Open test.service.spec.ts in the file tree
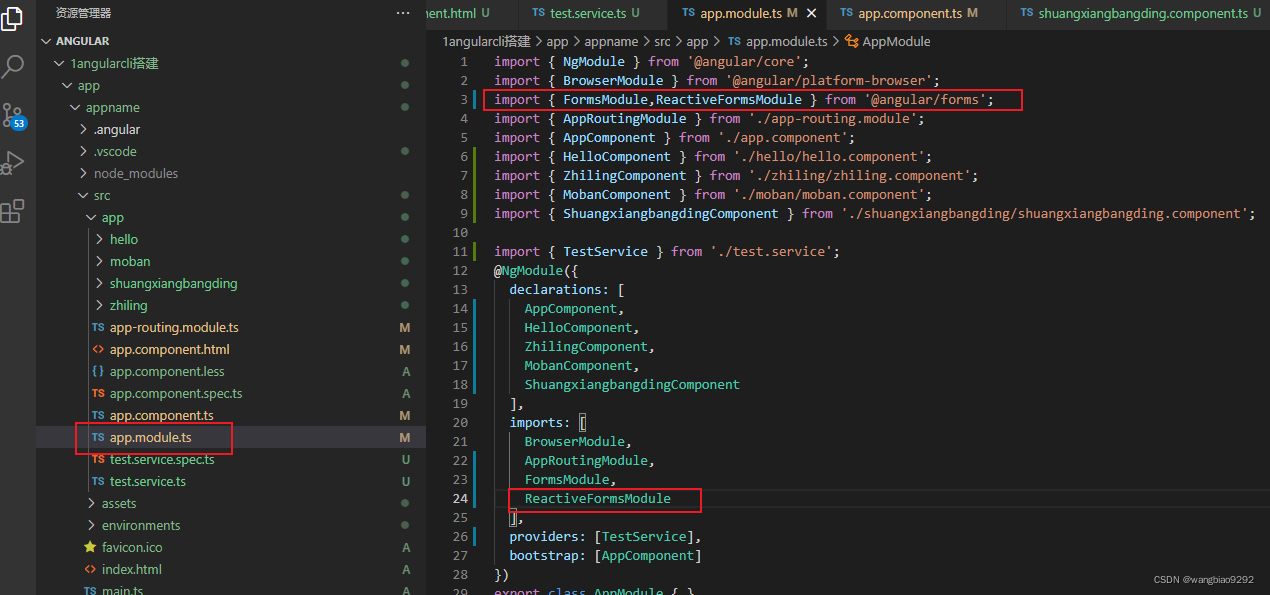1270x595 pixels. [162, 459]
